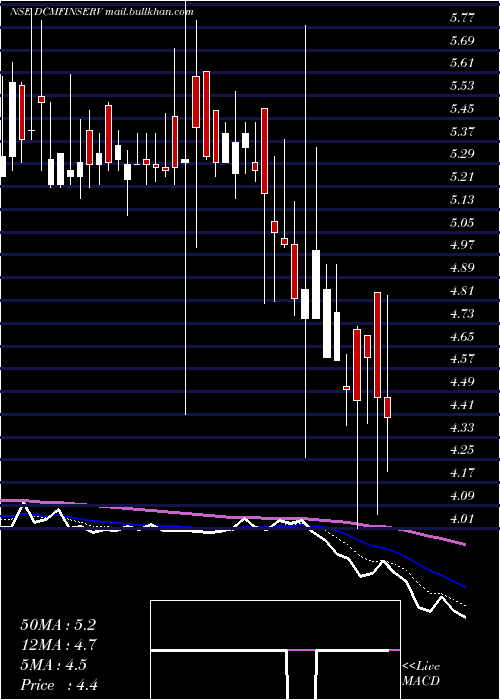Click the 5.05 price axis label
This screenshot has width=500, height=700.
coord(462,222)
